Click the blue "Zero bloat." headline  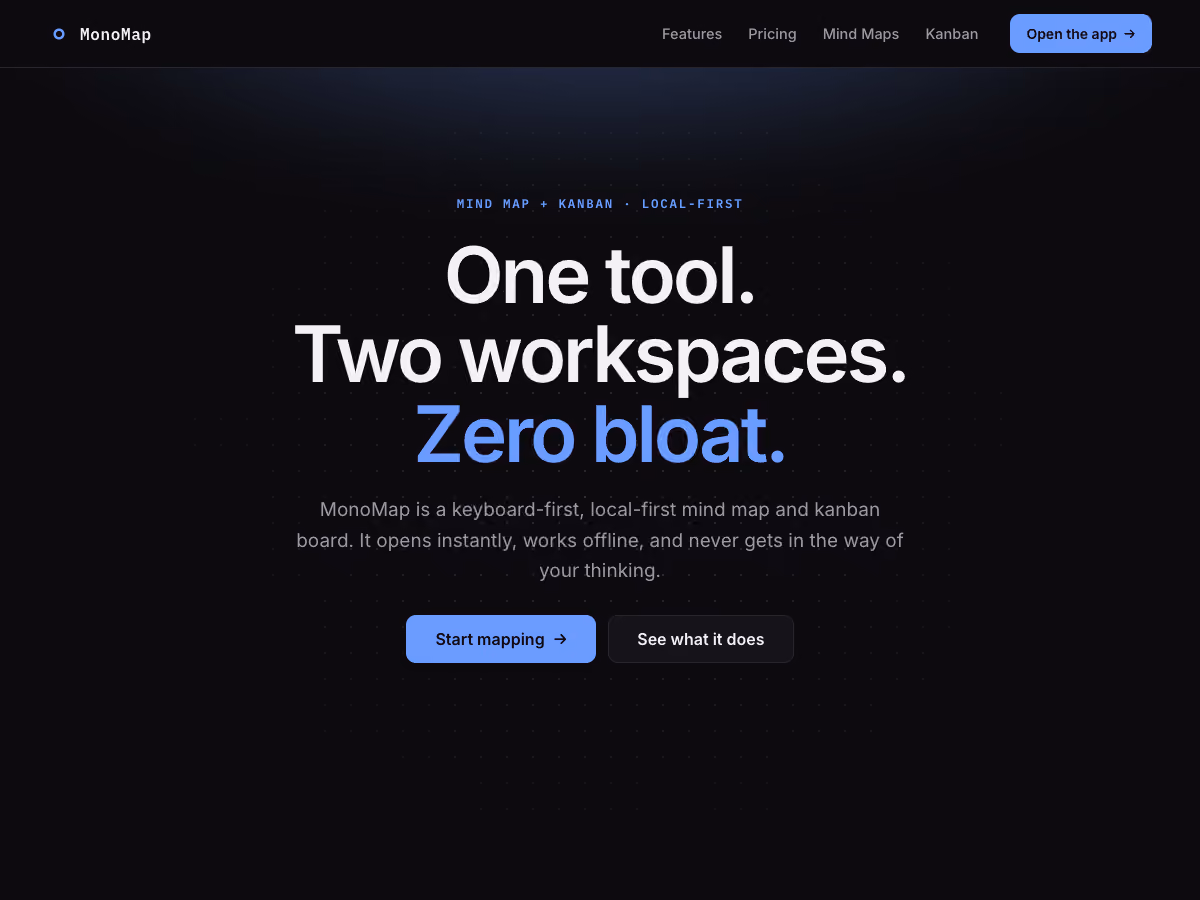tap(600, 434)
